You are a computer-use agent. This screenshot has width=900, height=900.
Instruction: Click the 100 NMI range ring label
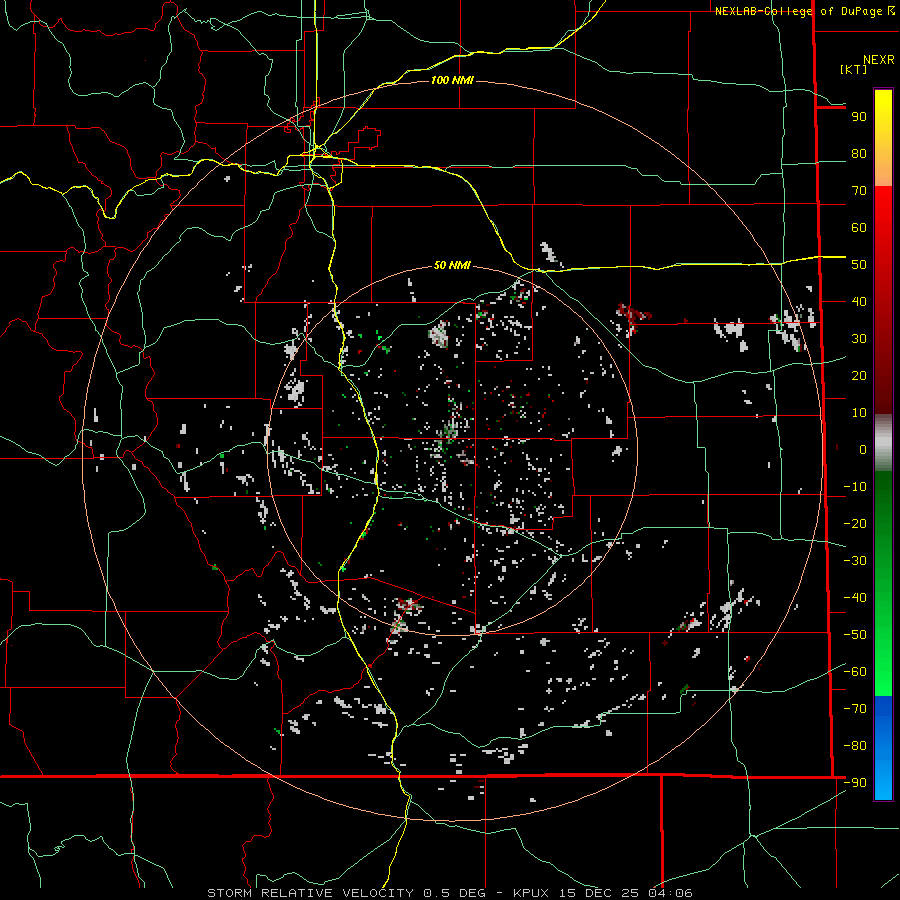point(452,80)
